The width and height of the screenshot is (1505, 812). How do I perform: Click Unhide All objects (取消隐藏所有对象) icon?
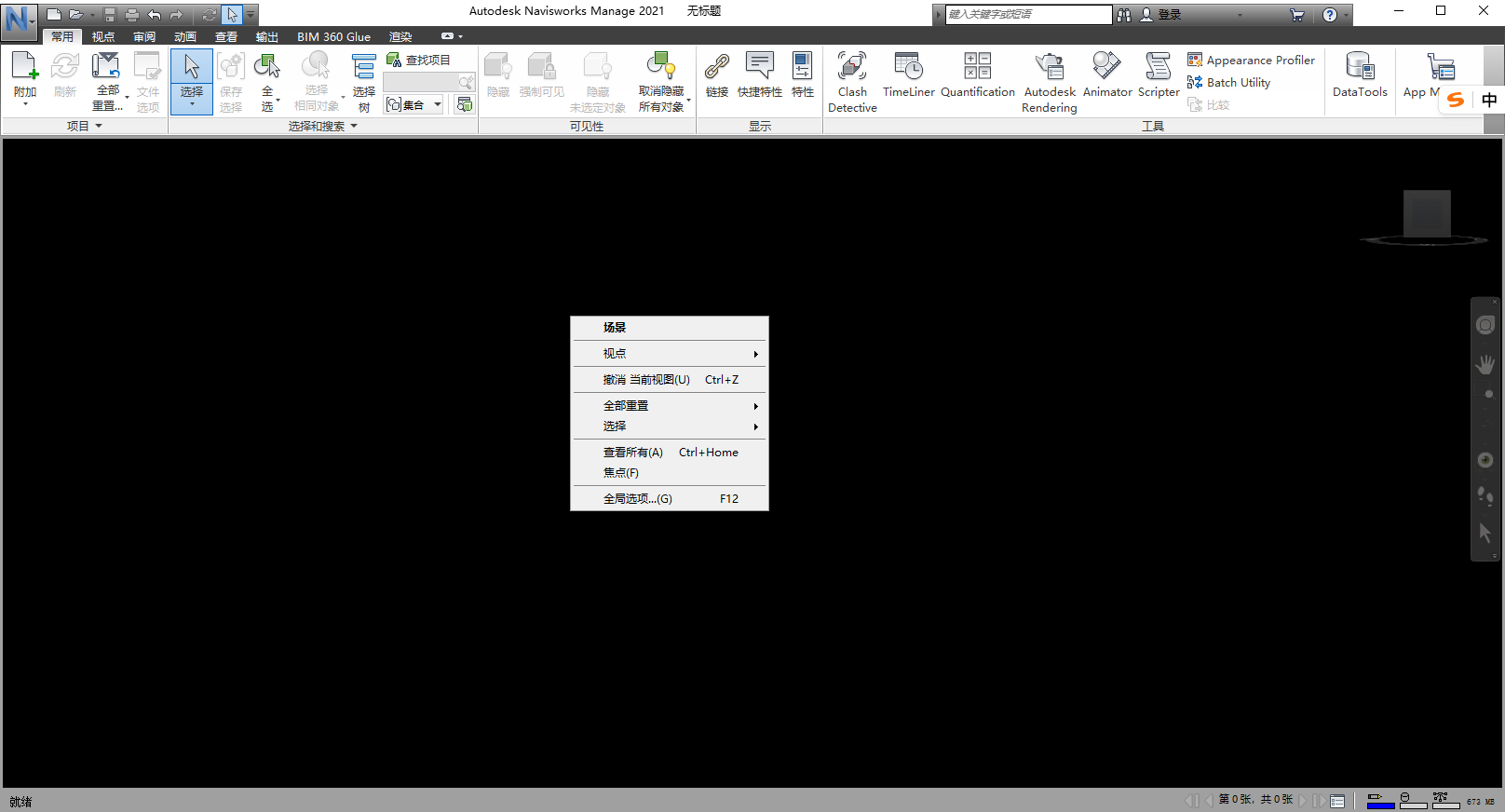(661, 67)
